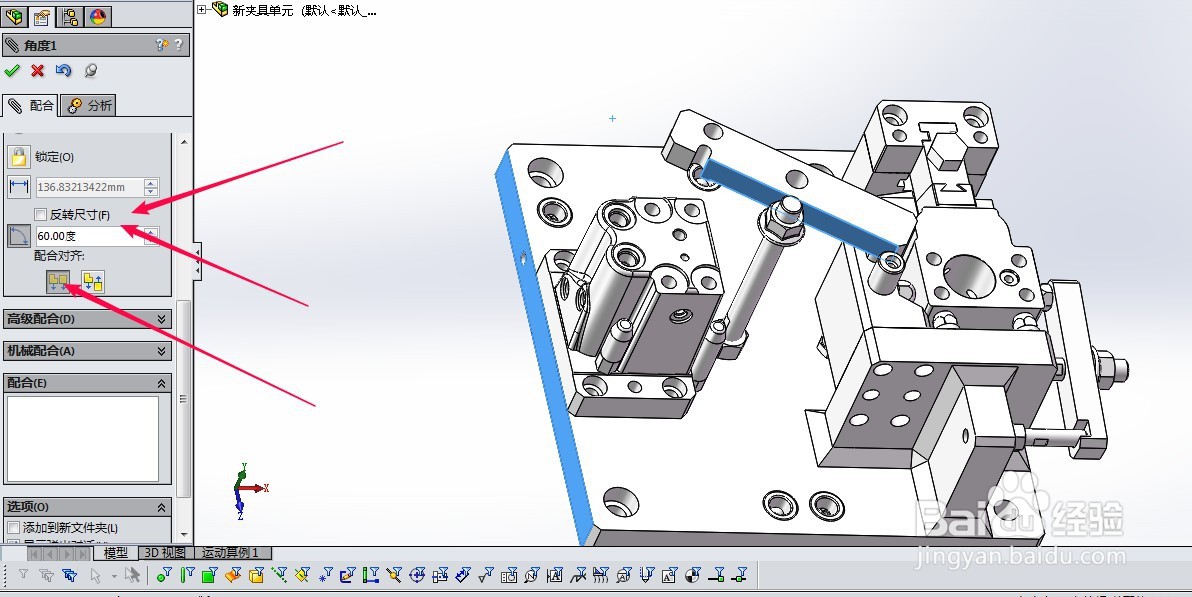Choose the aligned mate alignment button
Screen dimensions: 1192x597
point(59,282)
